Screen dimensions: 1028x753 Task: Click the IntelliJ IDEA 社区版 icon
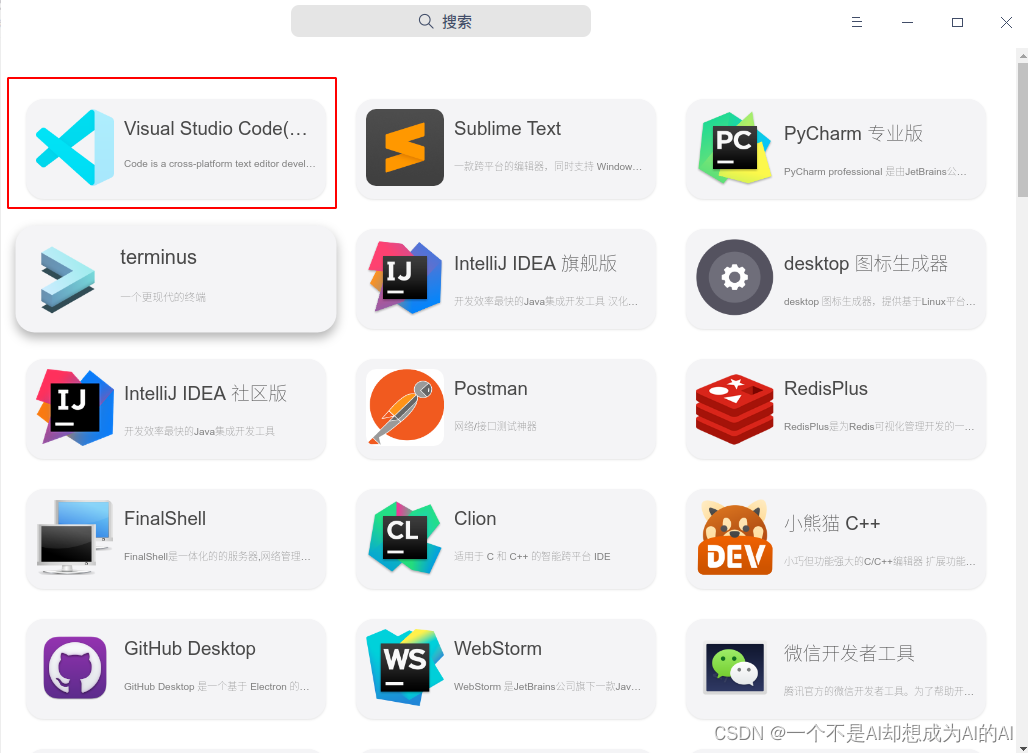75,407
